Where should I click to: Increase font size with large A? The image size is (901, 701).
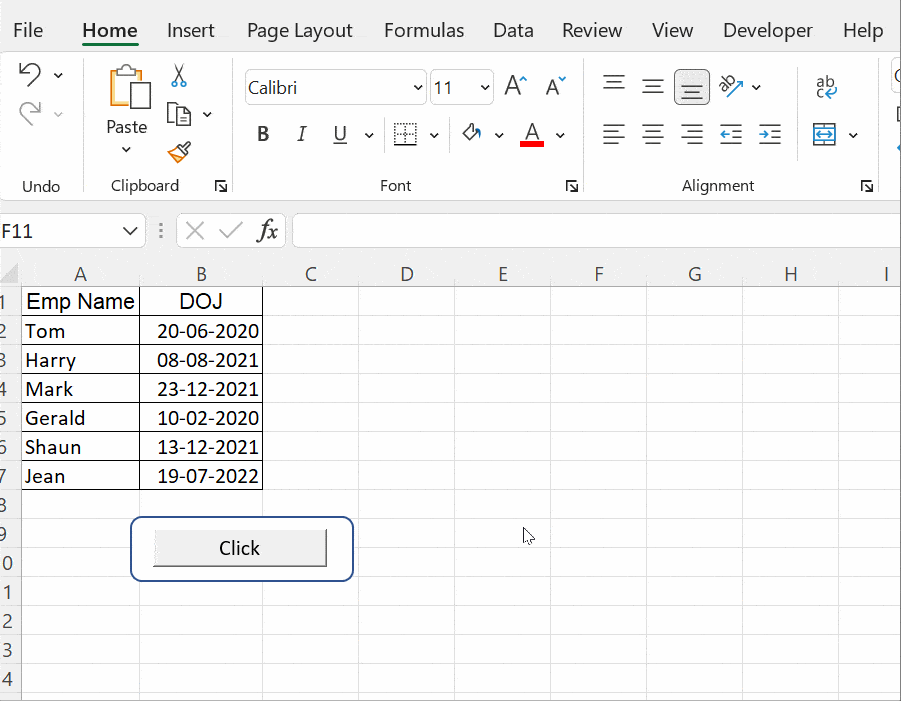515,86
